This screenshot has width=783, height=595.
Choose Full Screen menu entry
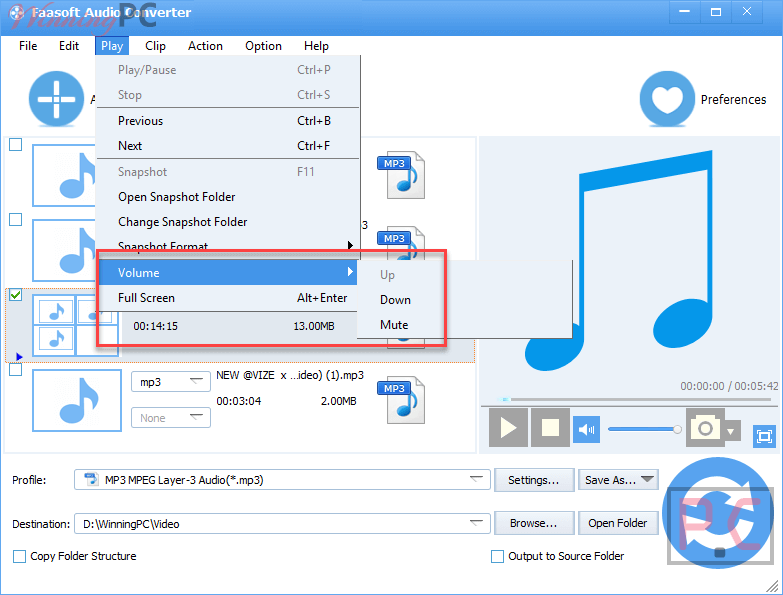tap(228, 298)
